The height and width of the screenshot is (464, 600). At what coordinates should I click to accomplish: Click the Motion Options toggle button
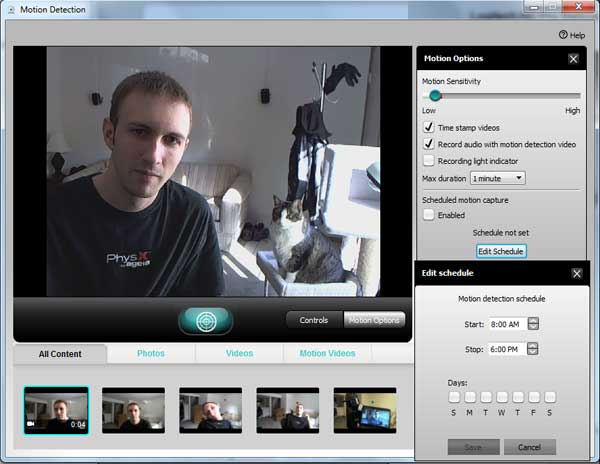click(x=374, y=320)
